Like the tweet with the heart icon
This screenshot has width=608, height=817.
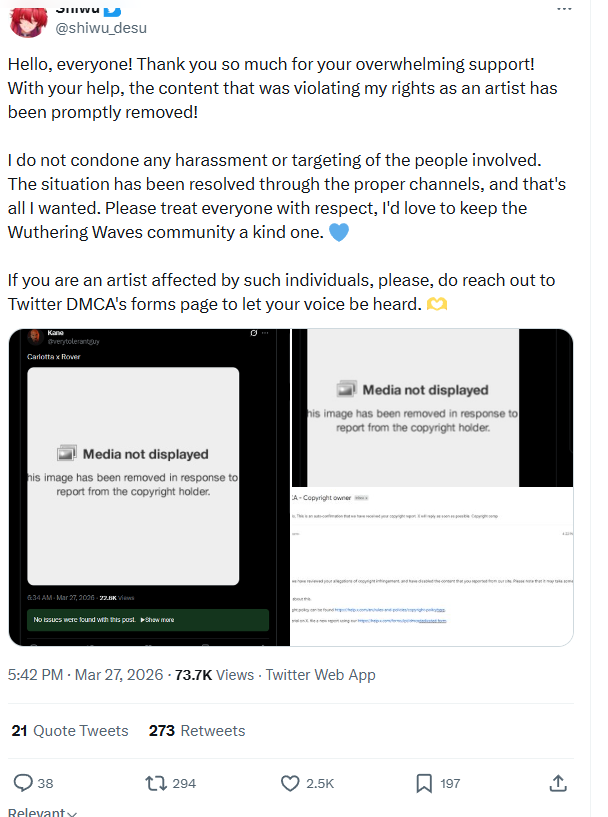(x=291, y=783)
